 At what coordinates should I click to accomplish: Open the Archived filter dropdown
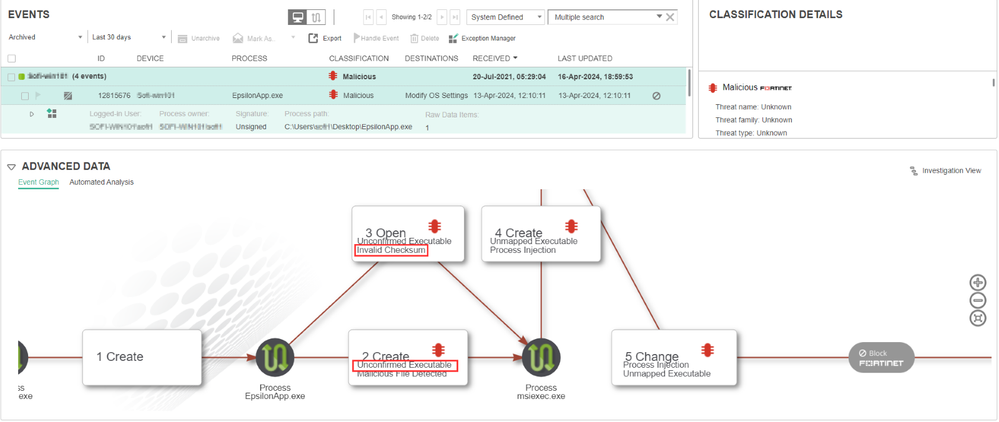pyautogui.click(x=45, y=37)
